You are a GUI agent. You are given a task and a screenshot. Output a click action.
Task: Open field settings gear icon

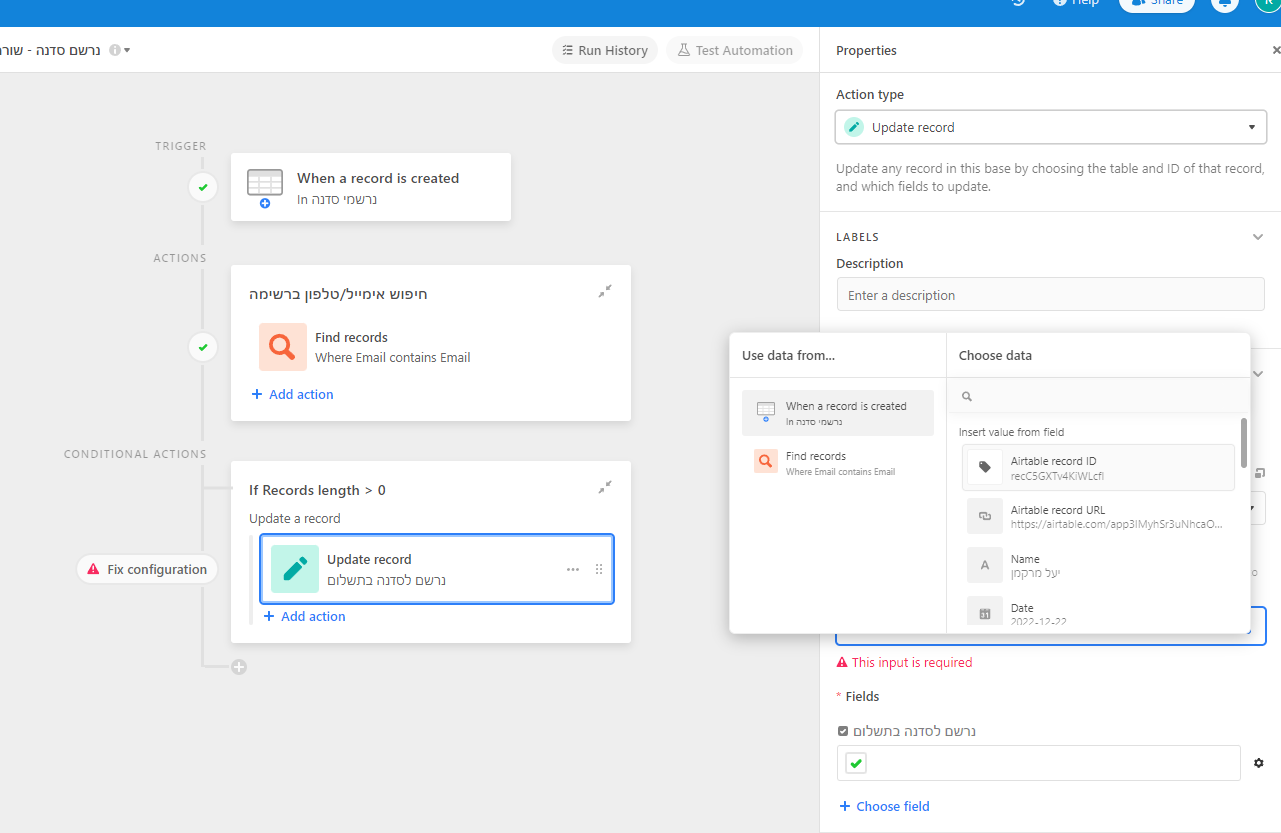(1258, 763)
